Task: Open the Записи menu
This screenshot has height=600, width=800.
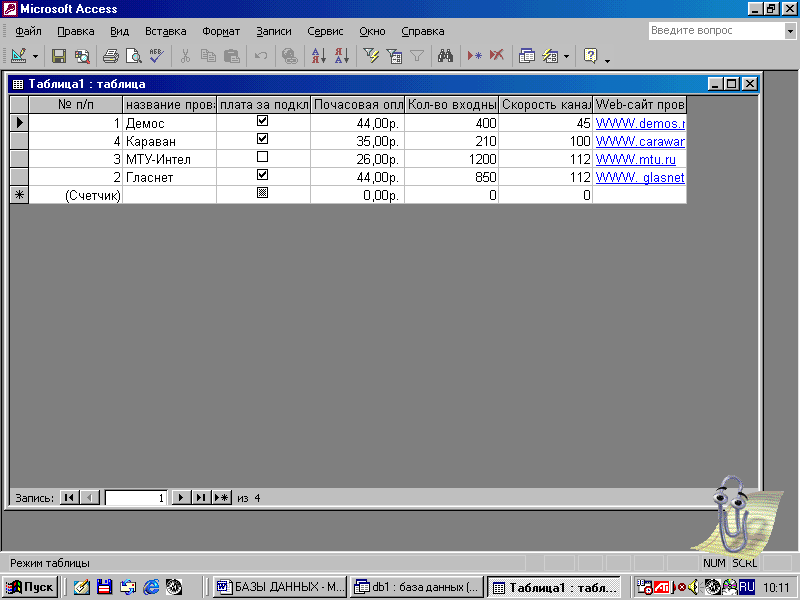Action: tap(273, 31)
